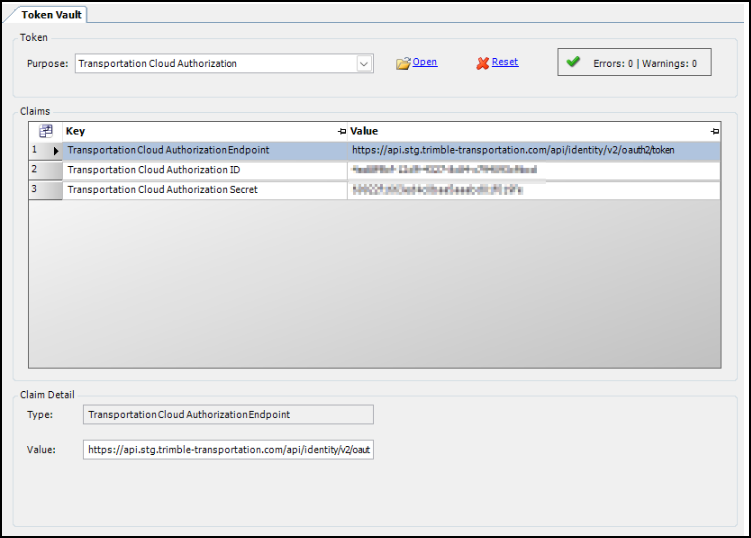This screenshot has height=538, width=751.
Task: Click the current row arrow indicator
Action: click(x=56, y=151)
